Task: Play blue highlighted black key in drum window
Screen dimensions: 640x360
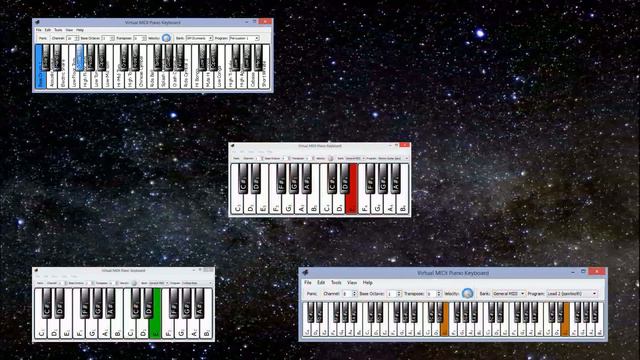Action: tap(80, 58)
